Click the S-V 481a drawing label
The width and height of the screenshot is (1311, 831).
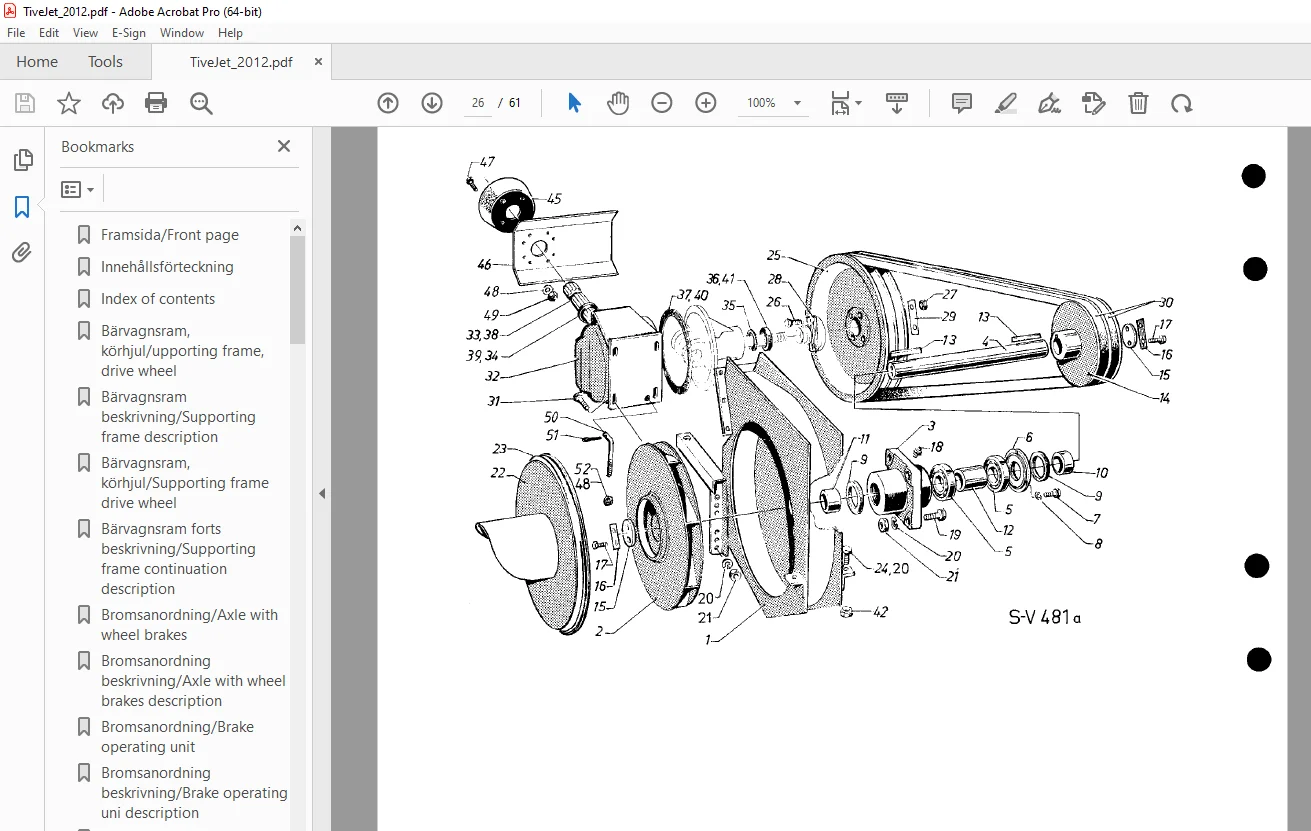(x=1045, y=617)
